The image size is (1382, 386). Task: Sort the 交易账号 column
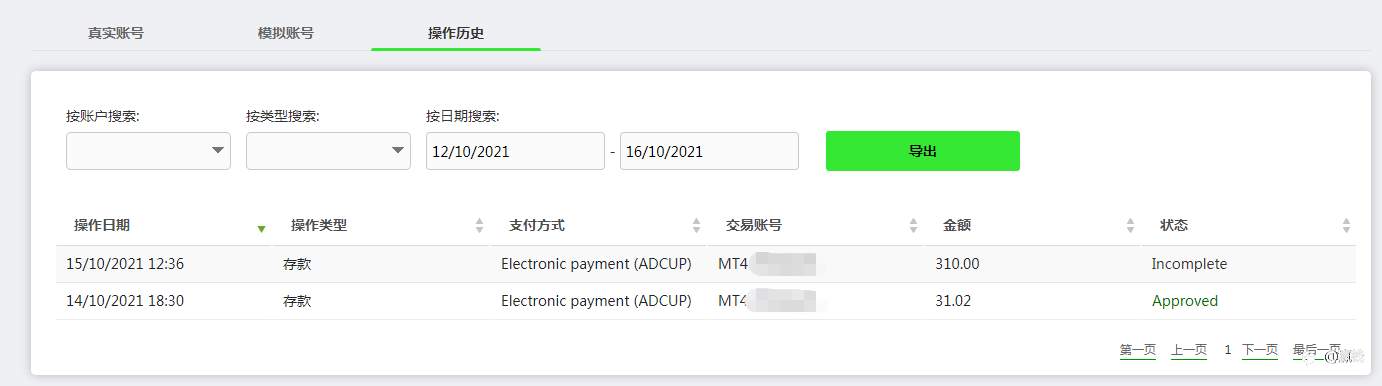coord(913,226)
